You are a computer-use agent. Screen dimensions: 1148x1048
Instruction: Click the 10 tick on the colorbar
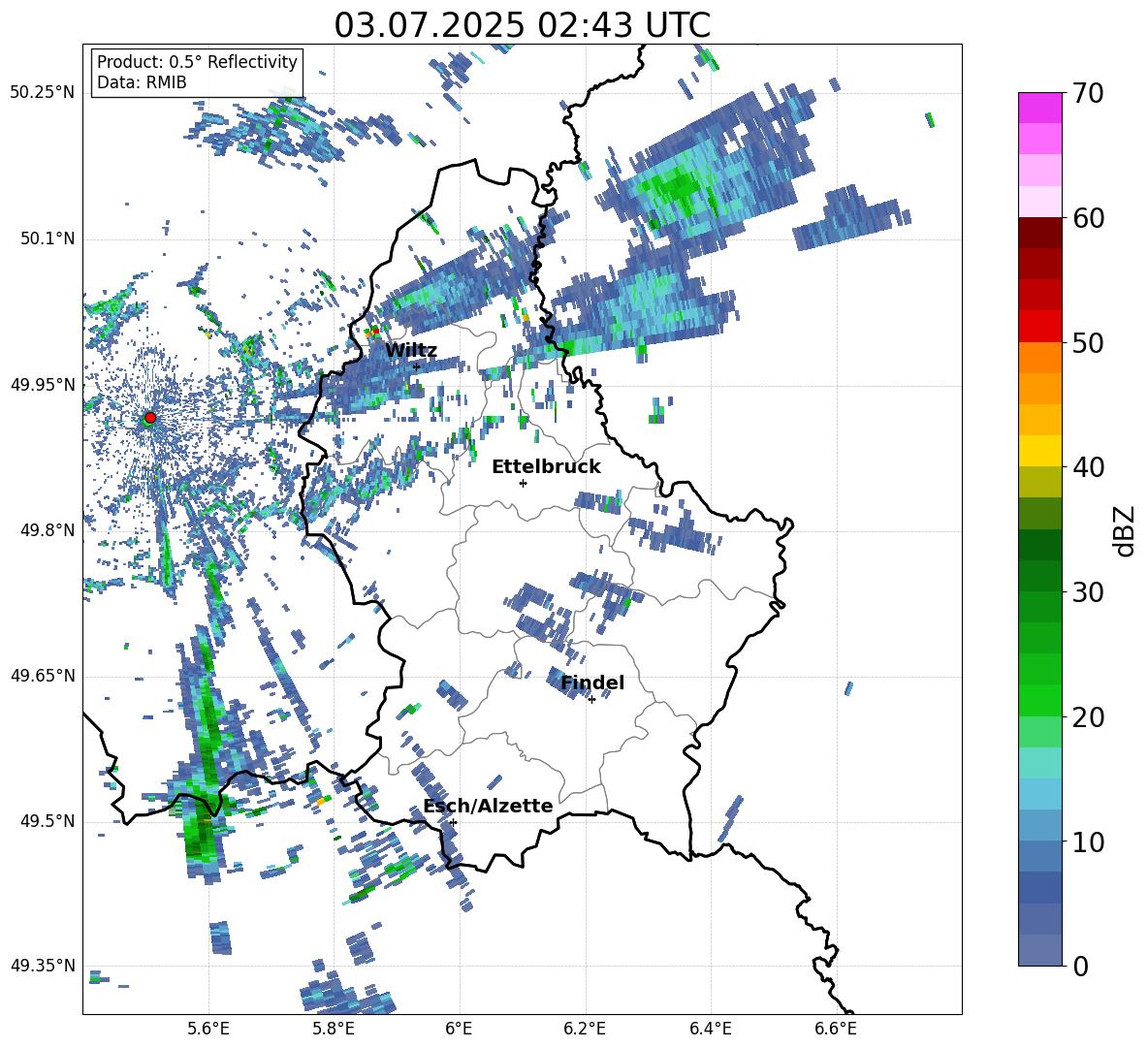[1088, 842]
